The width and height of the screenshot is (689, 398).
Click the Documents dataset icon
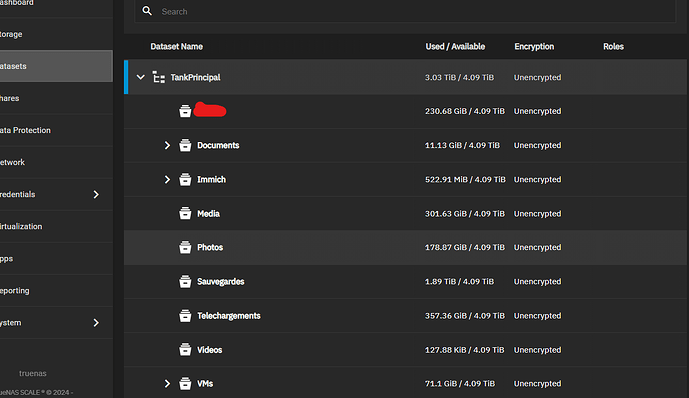pyautogui.click(x=185, y=145)
